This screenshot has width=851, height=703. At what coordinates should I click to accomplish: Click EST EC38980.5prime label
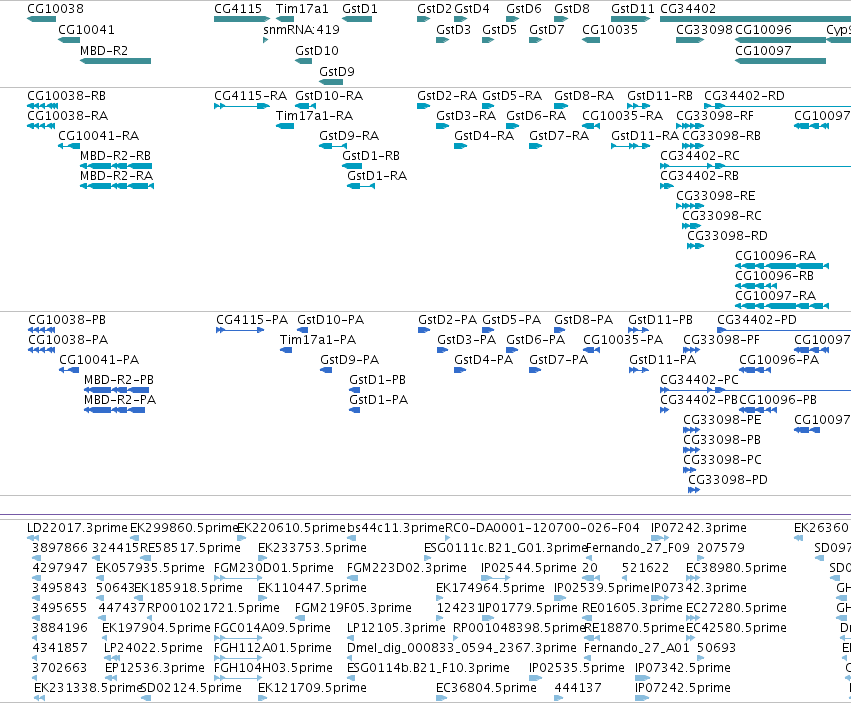coord(736,568)
